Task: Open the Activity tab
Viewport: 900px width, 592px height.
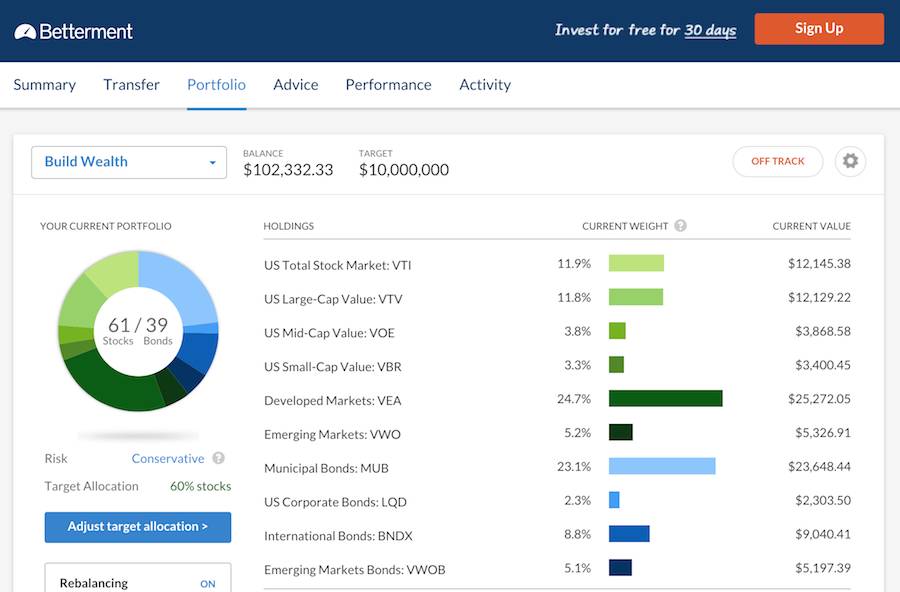Action: pyautogui.click(x=485, y=85)
